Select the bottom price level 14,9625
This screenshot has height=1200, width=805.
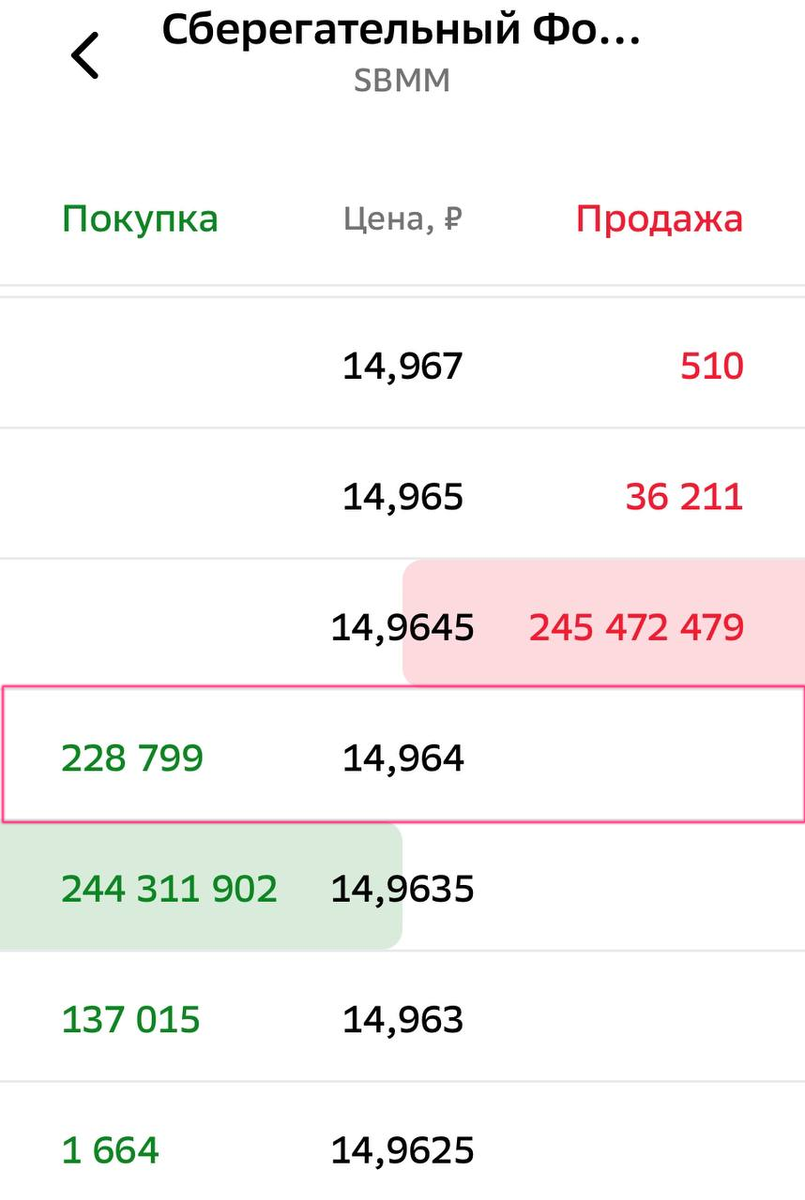pos(402,1148)
